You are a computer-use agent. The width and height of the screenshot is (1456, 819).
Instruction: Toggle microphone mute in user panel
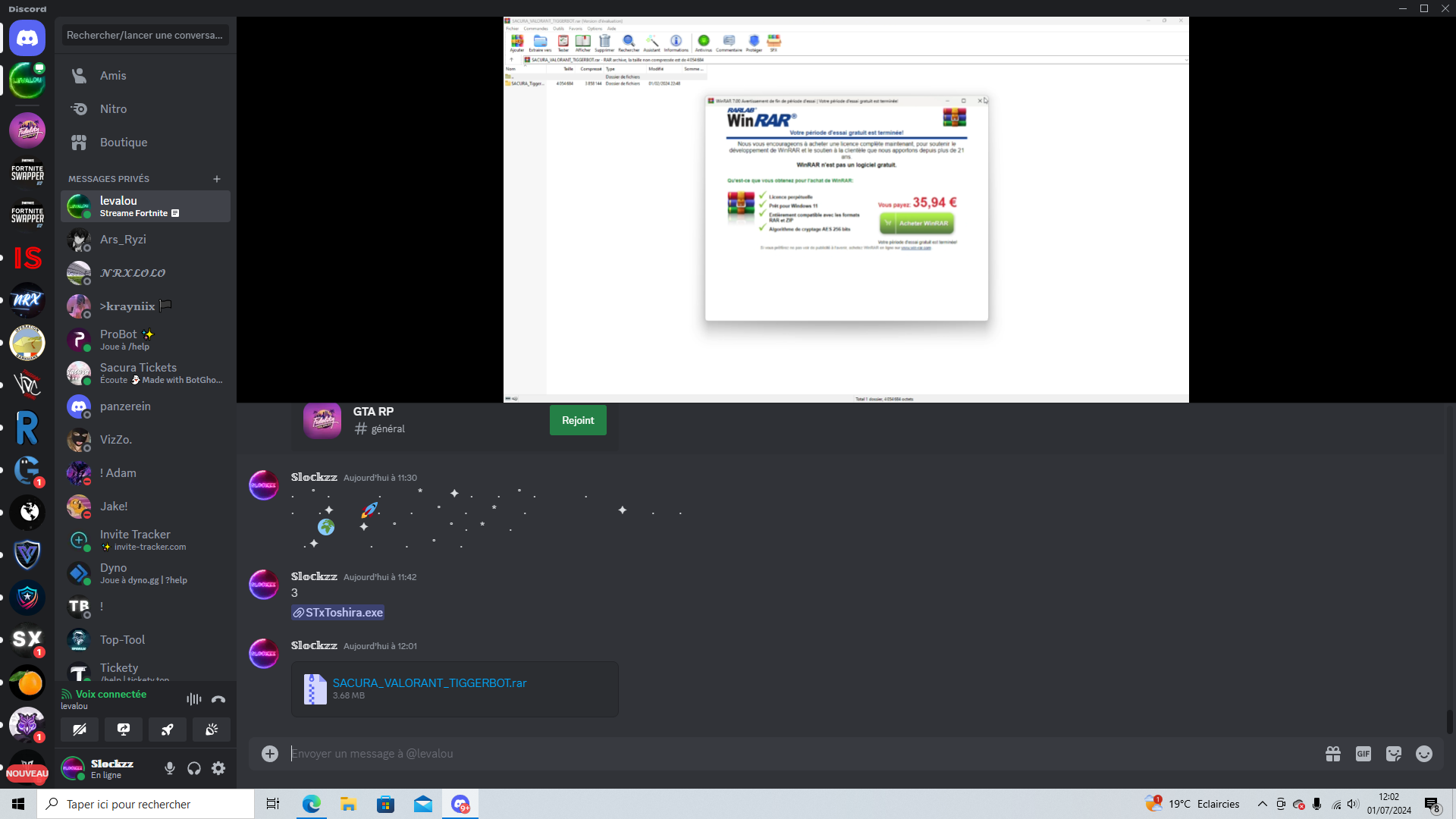coord(170,768)
